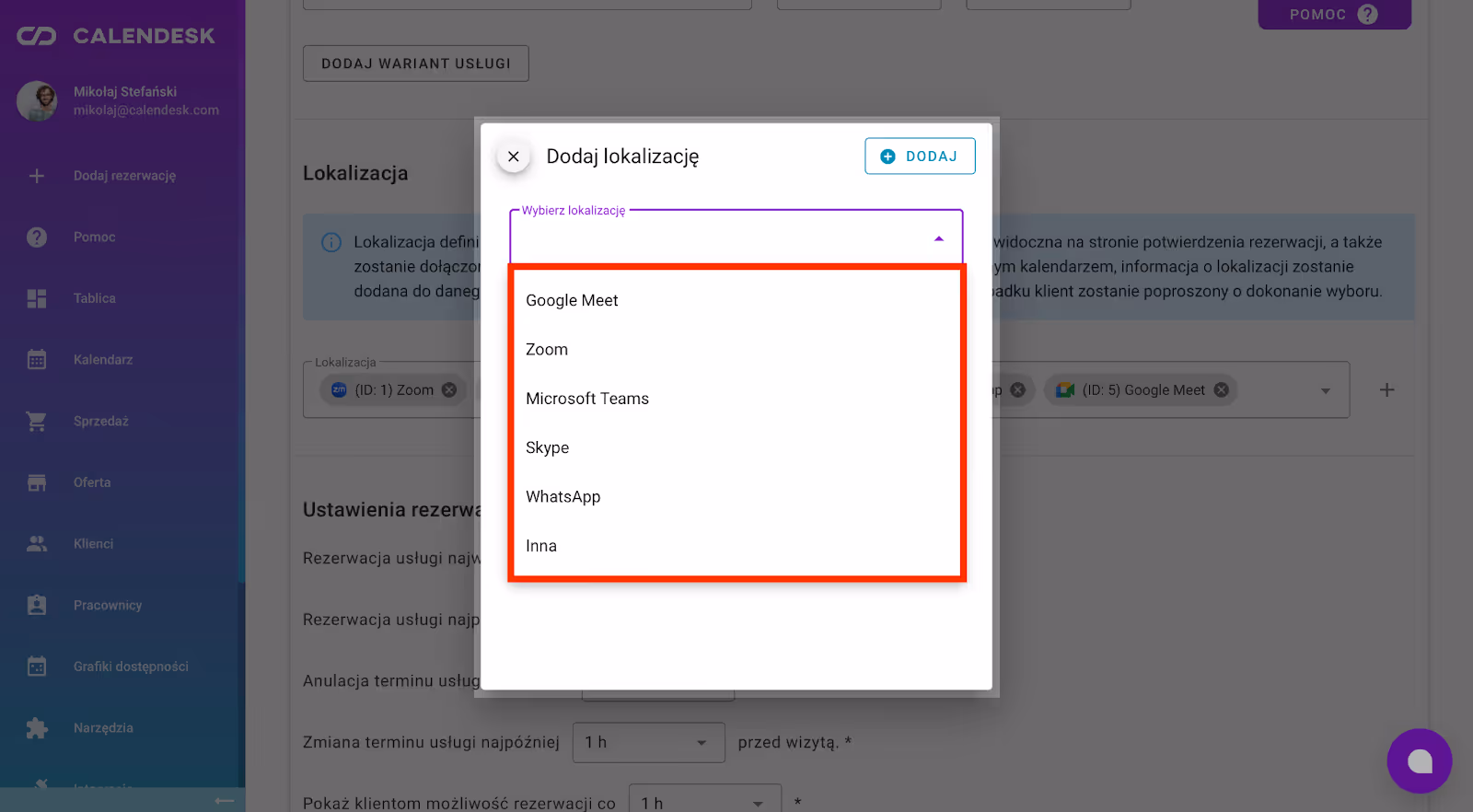The width and height of the screenshot is (1473, 812).
Task: Remove the Zoom location chip
Action: 449,390
